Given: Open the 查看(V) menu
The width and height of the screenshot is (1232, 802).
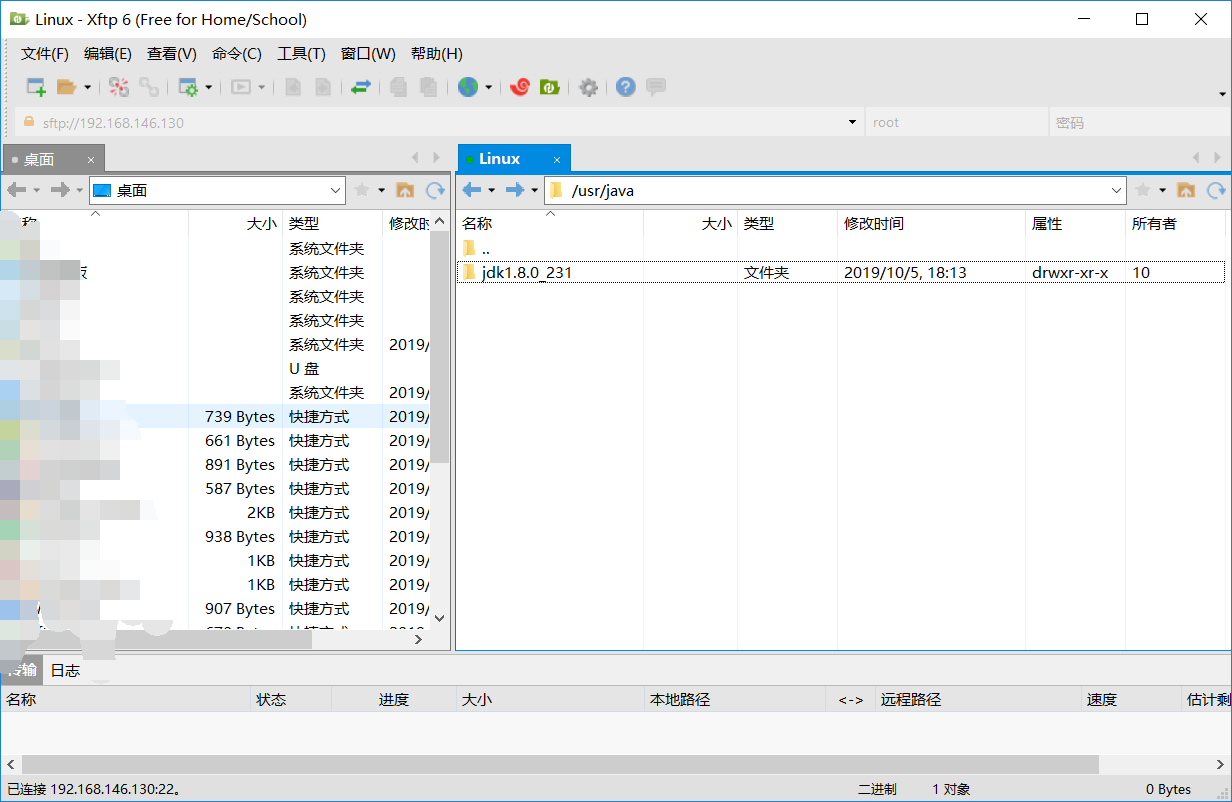Looking at the screenshot, I should [172, 54].
